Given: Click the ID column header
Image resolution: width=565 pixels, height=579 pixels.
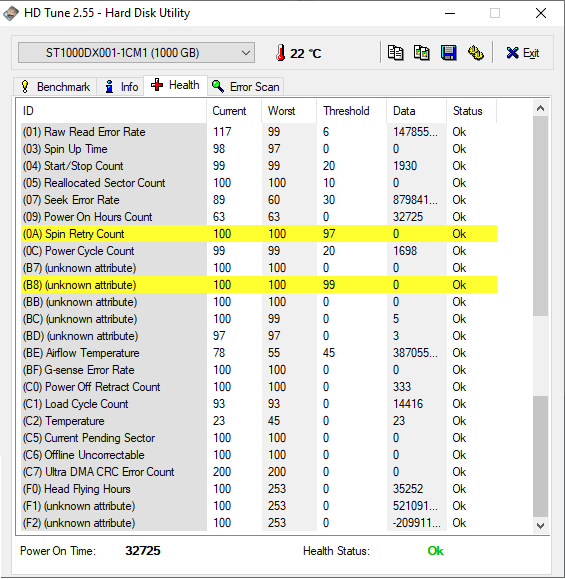Looking at the screenshot, I should (114, 111).
